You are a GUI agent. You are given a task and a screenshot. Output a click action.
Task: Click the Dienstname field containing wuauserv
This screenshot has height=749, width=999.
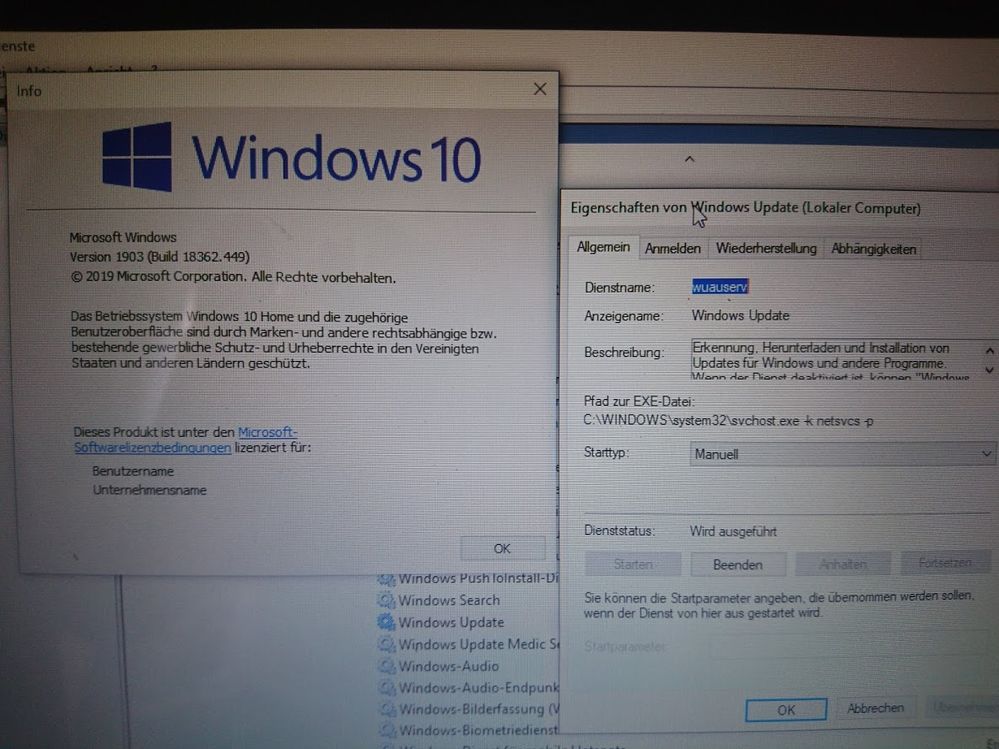pos(720,287)
